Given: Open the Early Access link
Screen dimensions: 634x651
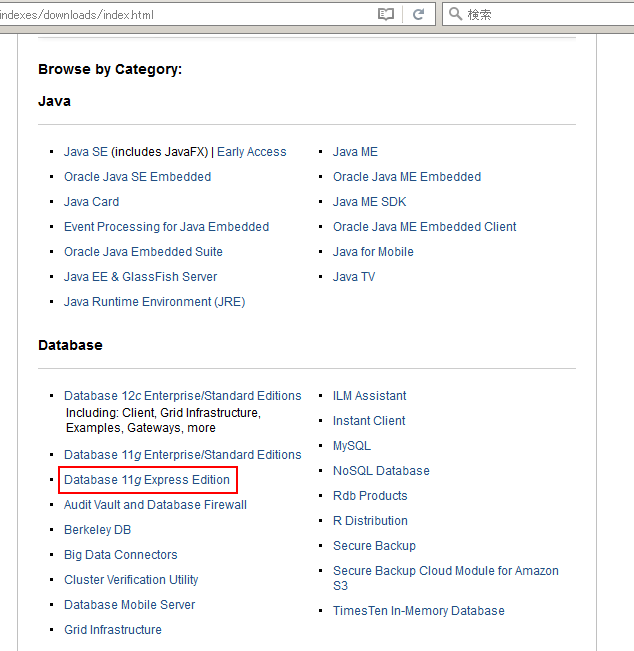Looking at the screenshot, I should (x=252, y=152).
